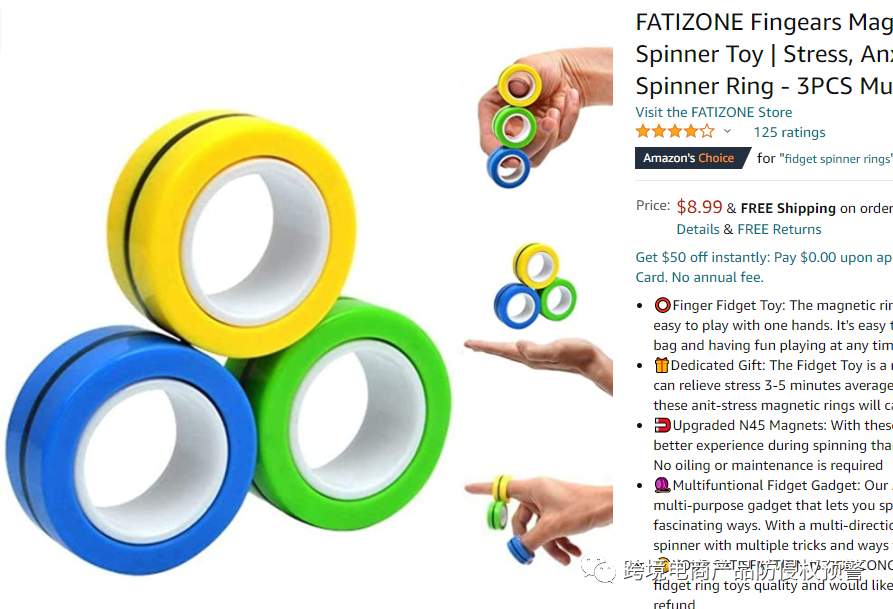Click the FATIZONE Fingears product title
Image resolution: width=893 pixels, height=609 pixels.
point(764,54)
